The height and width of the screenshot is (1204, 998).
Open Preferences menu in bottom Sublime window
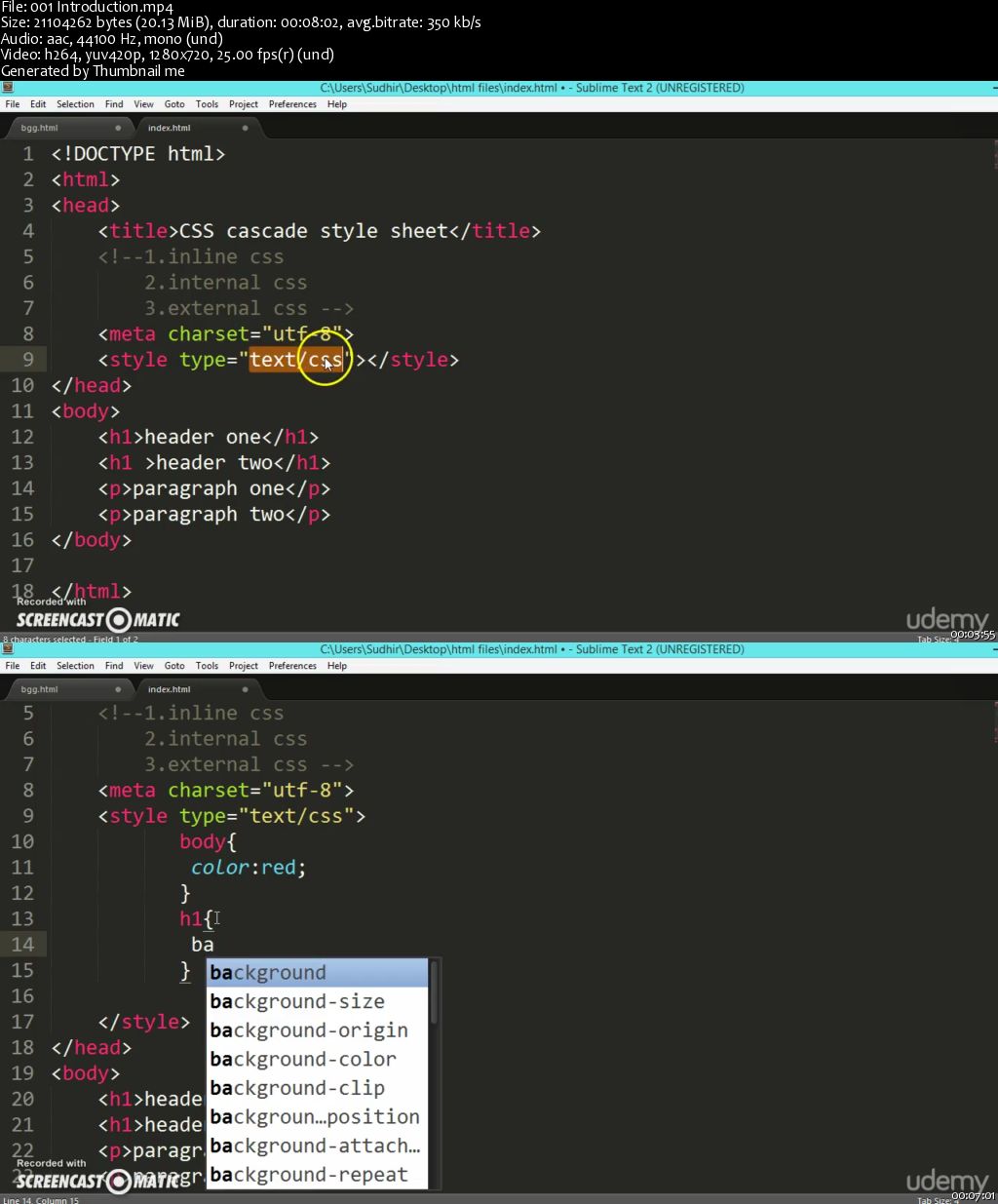point(292,666)
